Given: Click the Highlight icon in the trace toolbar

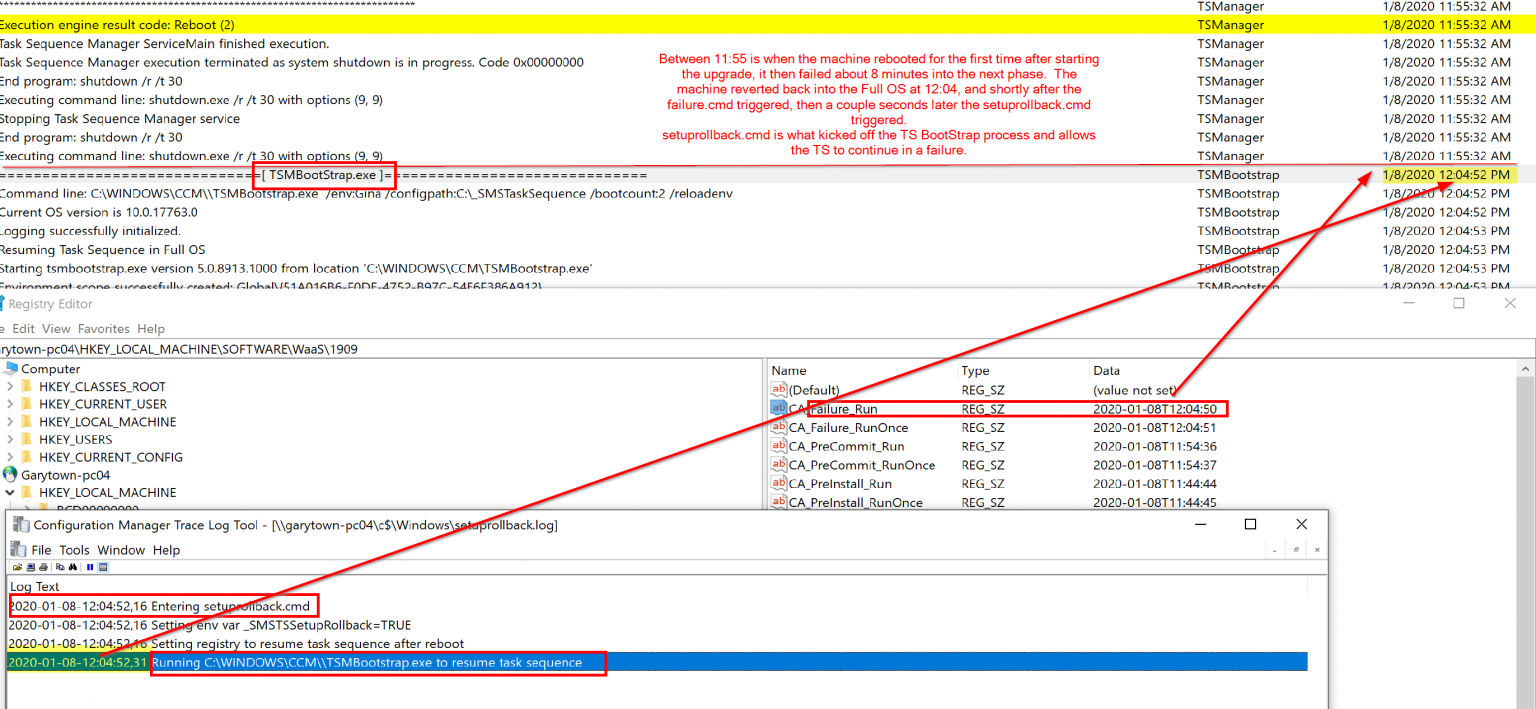Looking at the screenshot, I should [105, 567].
